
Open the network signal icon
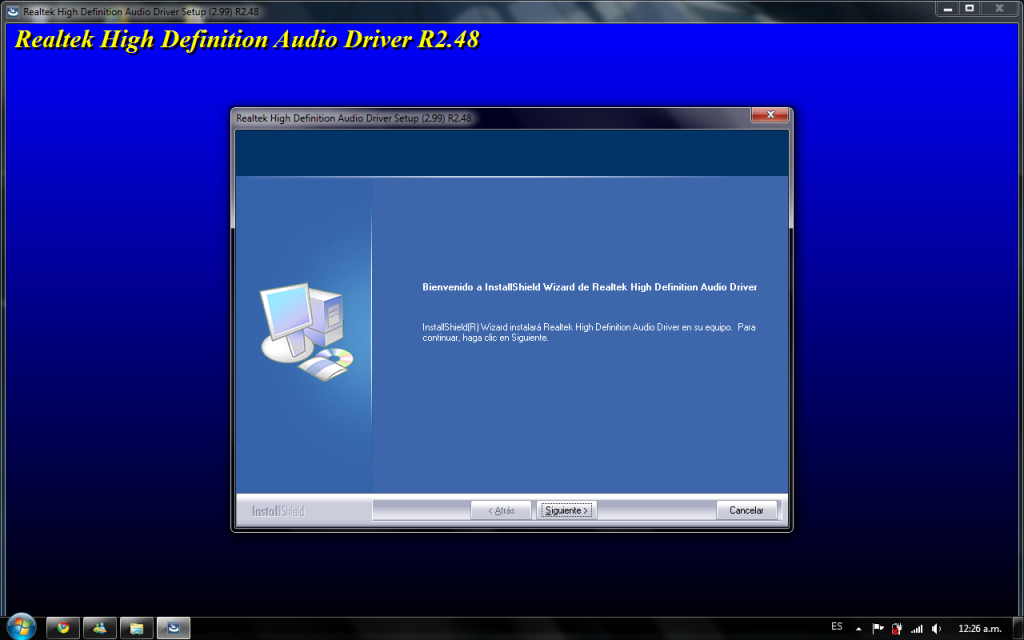coord(916,628)
